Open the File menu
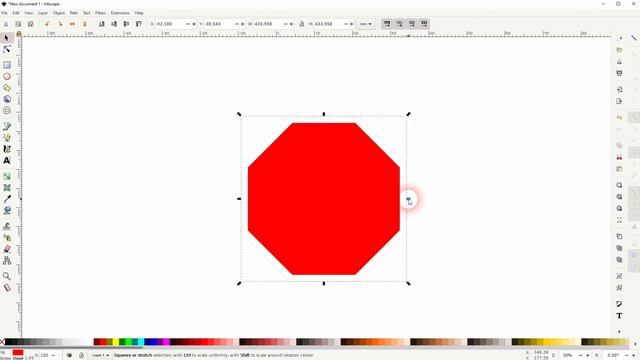This screenshot has height=360, width=640. pos(4,13)
